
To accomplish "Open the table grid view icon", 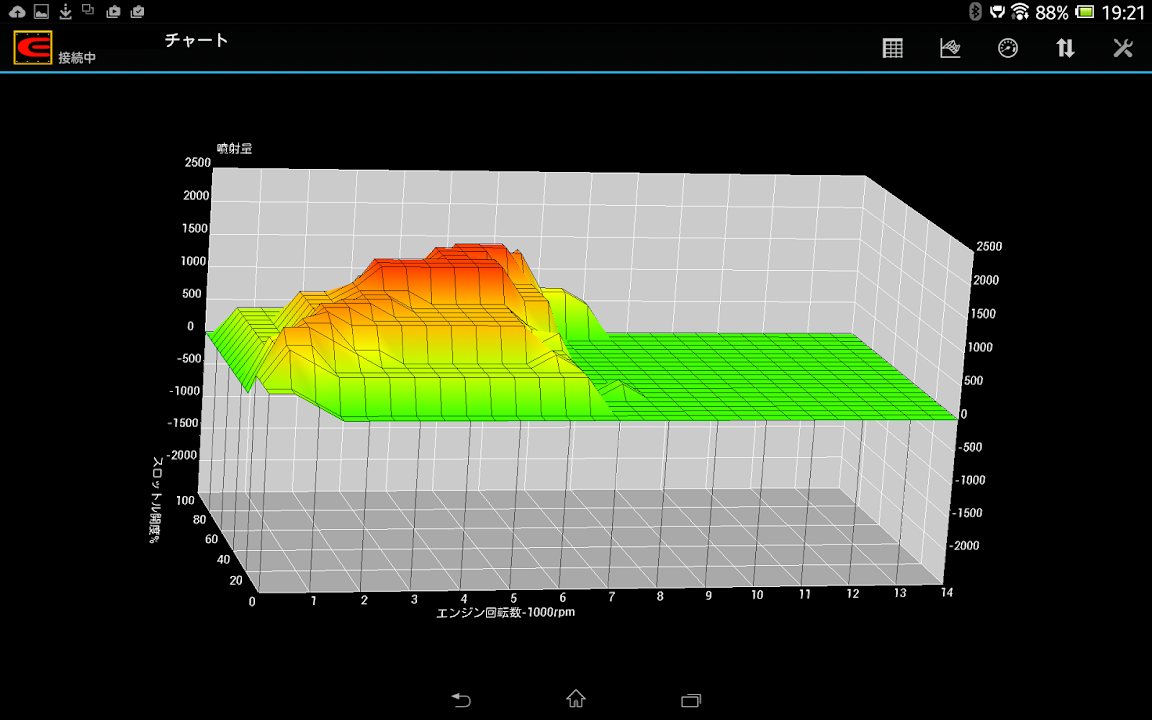I will [893, 48].
